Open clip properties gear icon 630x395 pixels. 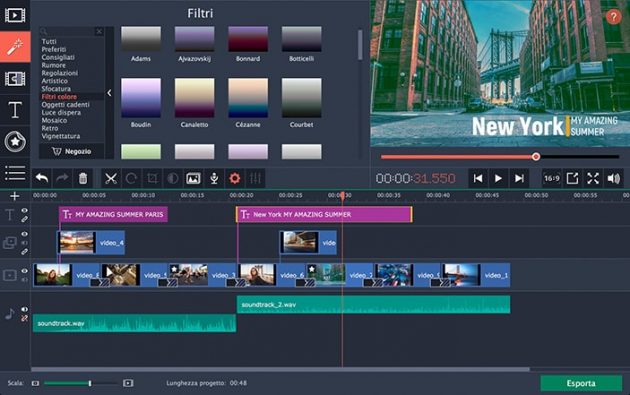235,178
